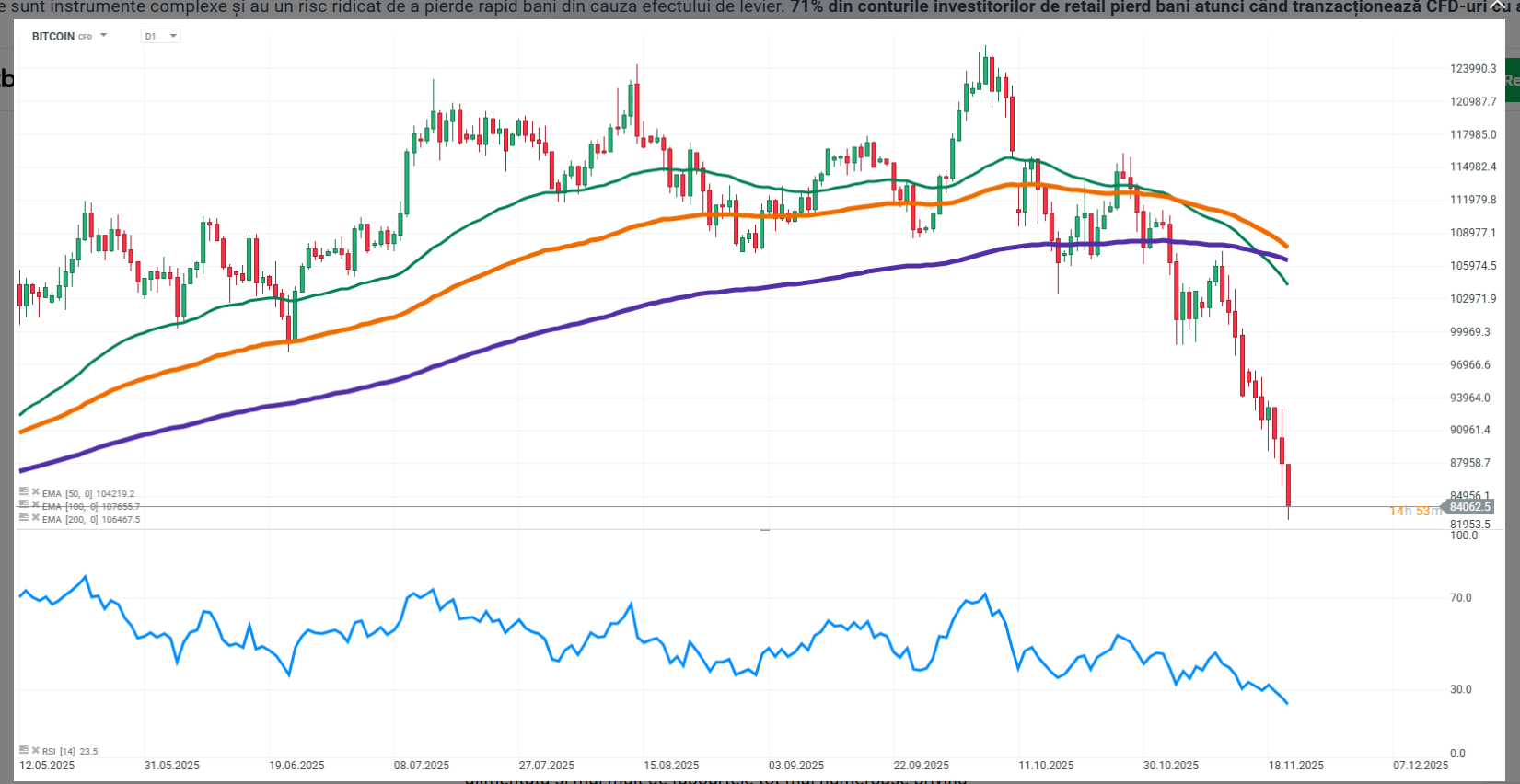
Task: Remove the RSI 14 indicator
Action: click(x=35, y=750)
